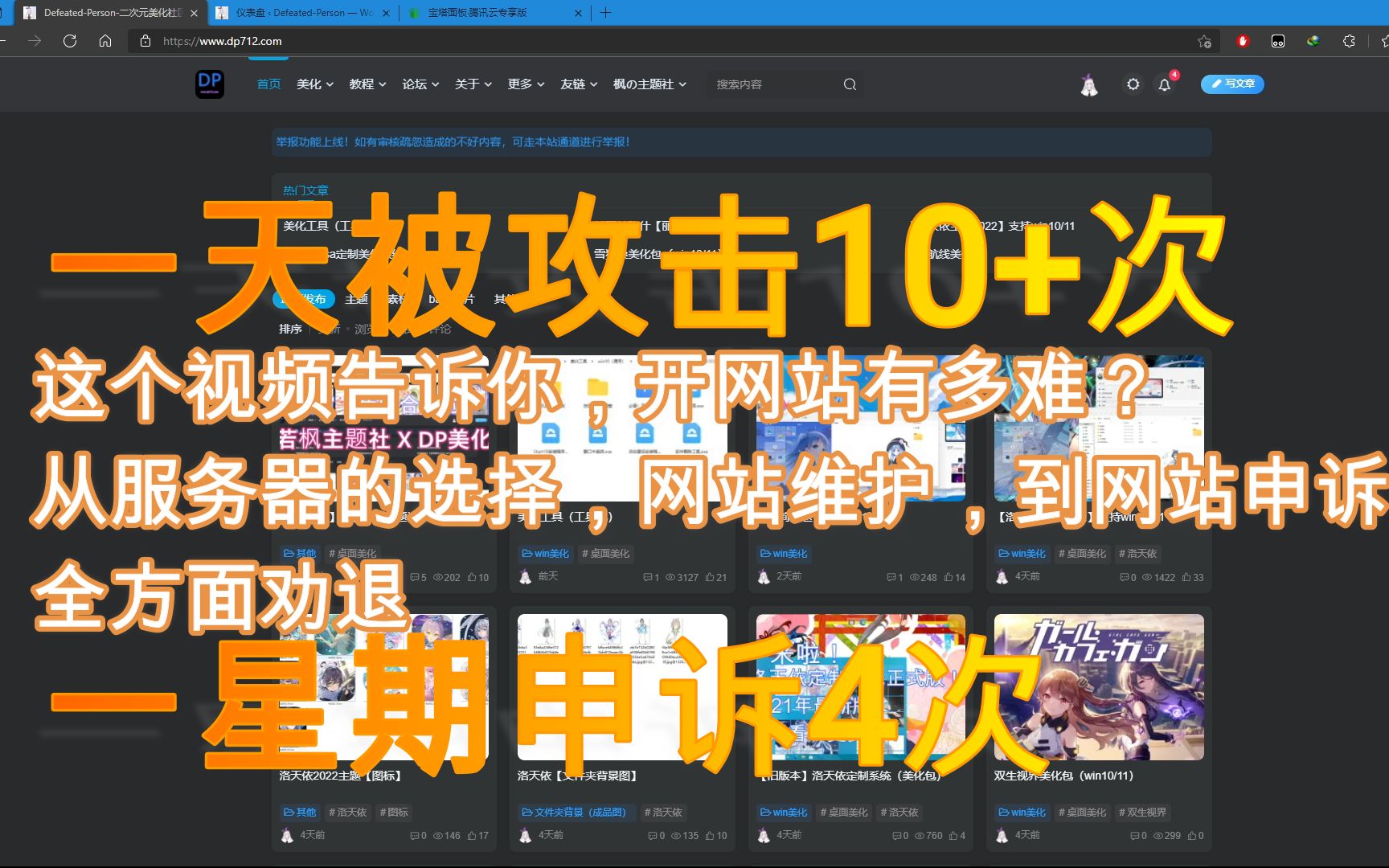The image size is (1389, 868).
Task: Select the 文件夹背景（成品图）category tag
Action: pyautogui.click(x=574, y=813)
